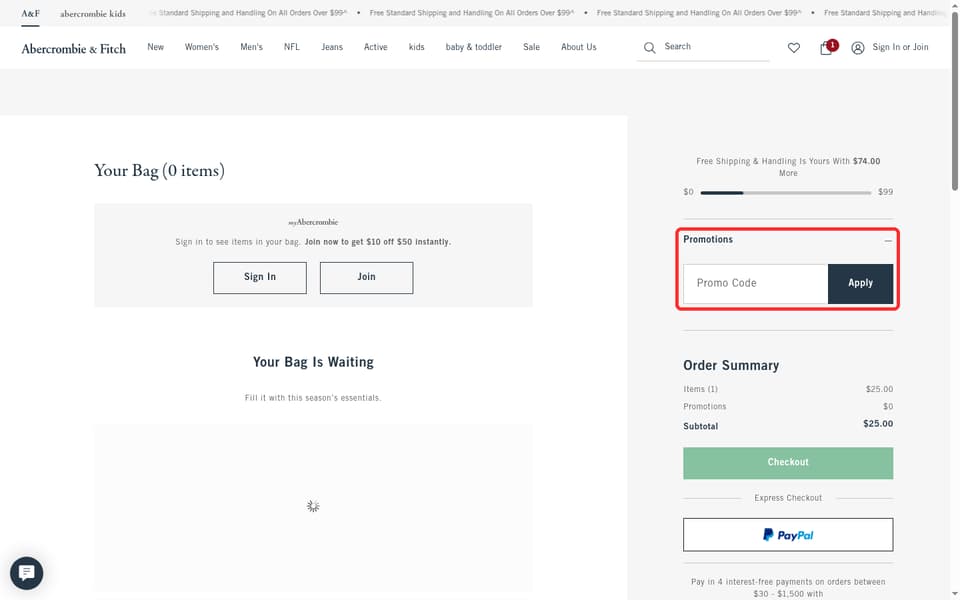The height and width of the screenshot is (600, 960).
Task: Open the wishlist heart icon
Action: coord(793,48)
